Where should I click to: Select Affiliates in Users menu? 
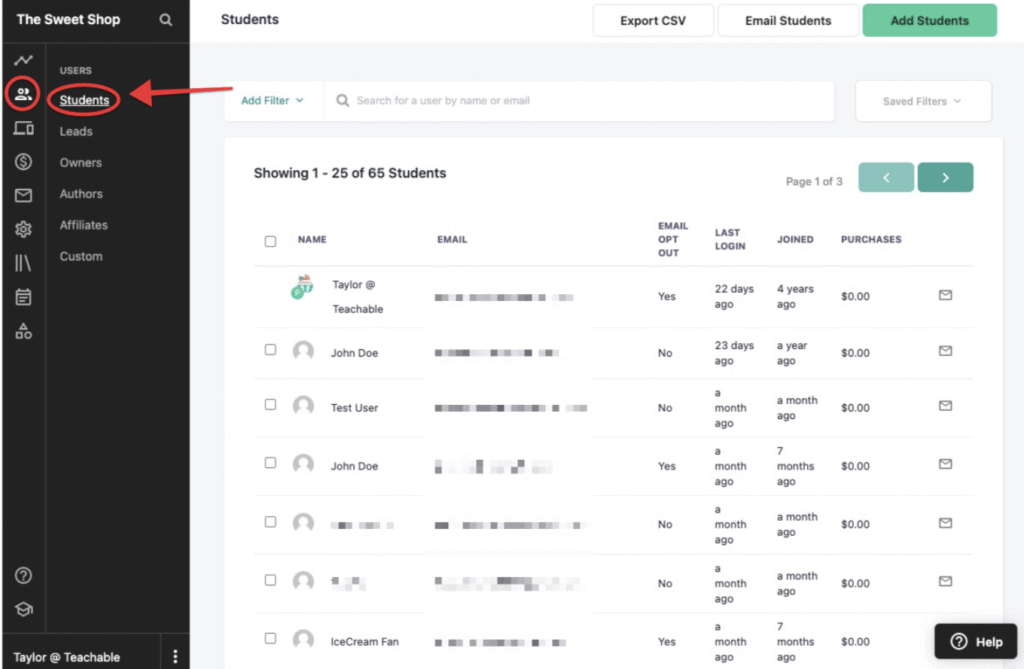(x=84, y=225)
